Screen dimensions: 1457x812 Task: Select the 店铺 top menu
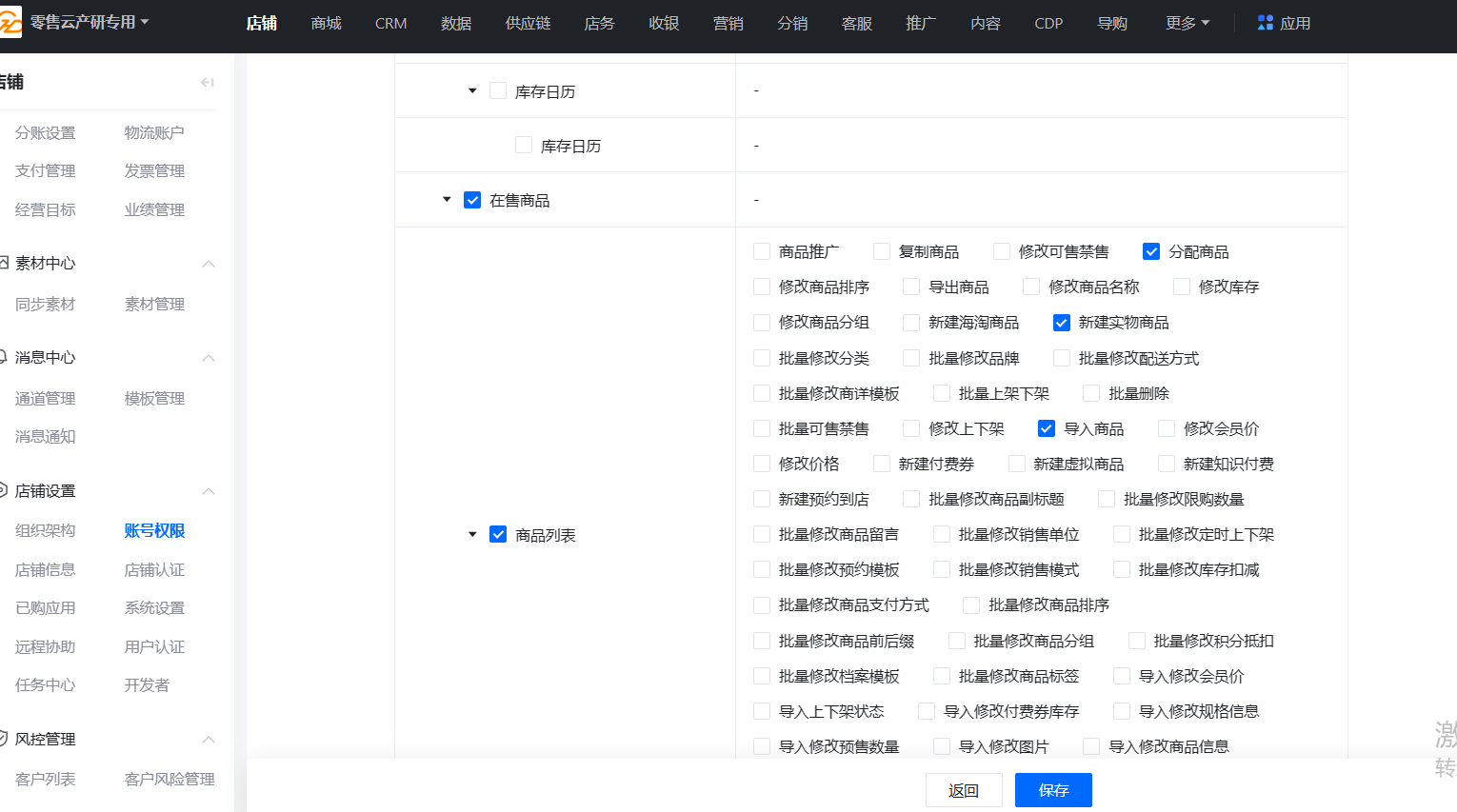click(261, 23)
